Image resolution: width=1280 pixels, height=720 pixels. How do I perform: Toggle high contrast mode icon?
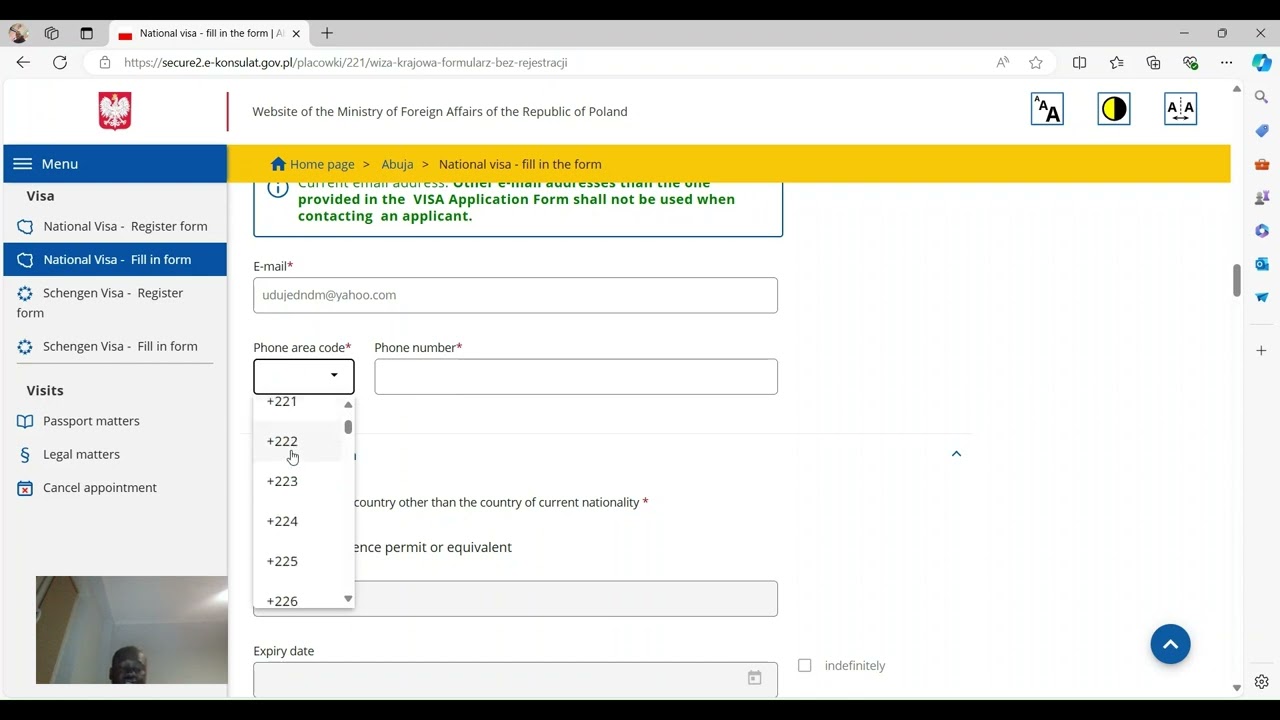(1114, 109)
